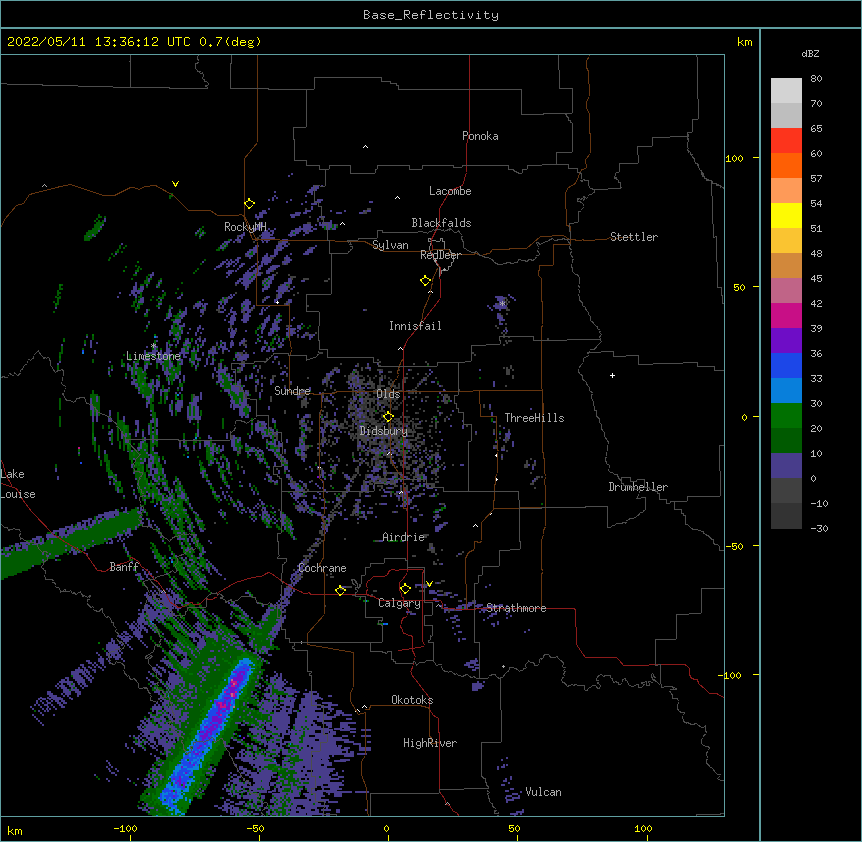Screen dimensions: 862x842
Task: Click the Vulcan city label
Action: point(543,792)
